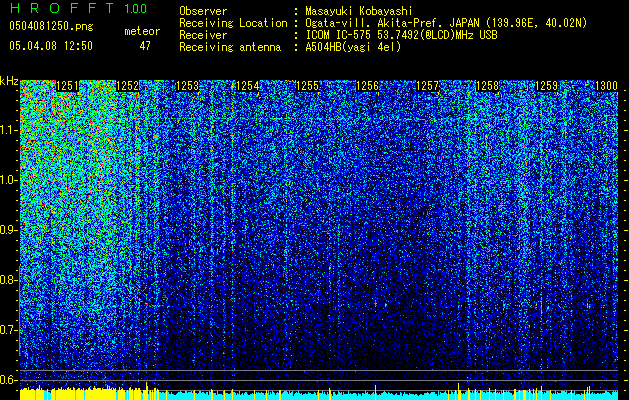Click the 1.1 kHz frequency axis label
This screenshot has height=400, width=629.
(10, 130)
